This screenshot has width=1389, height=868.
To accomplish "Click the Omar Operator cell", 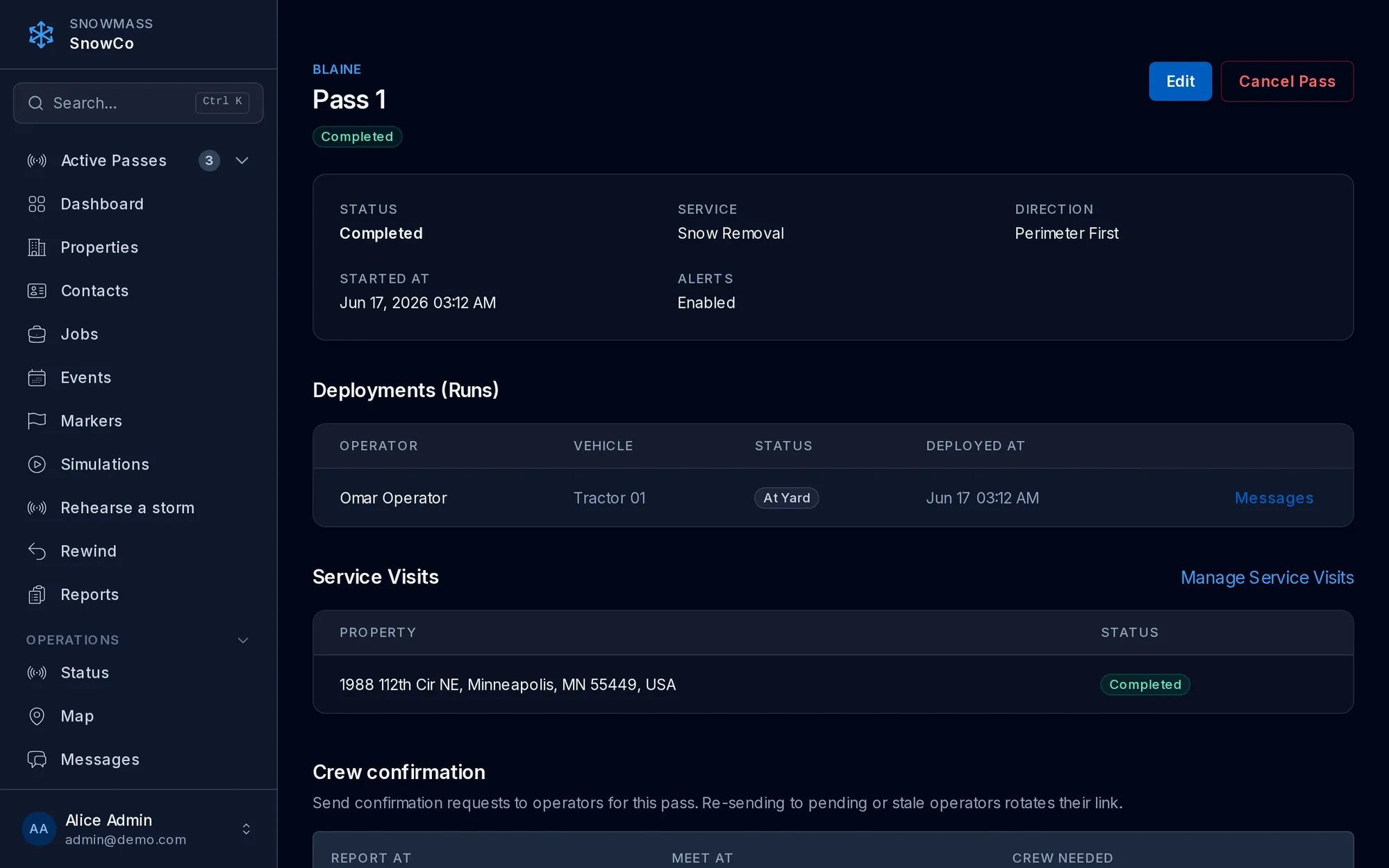I will [x=393, y=498].
